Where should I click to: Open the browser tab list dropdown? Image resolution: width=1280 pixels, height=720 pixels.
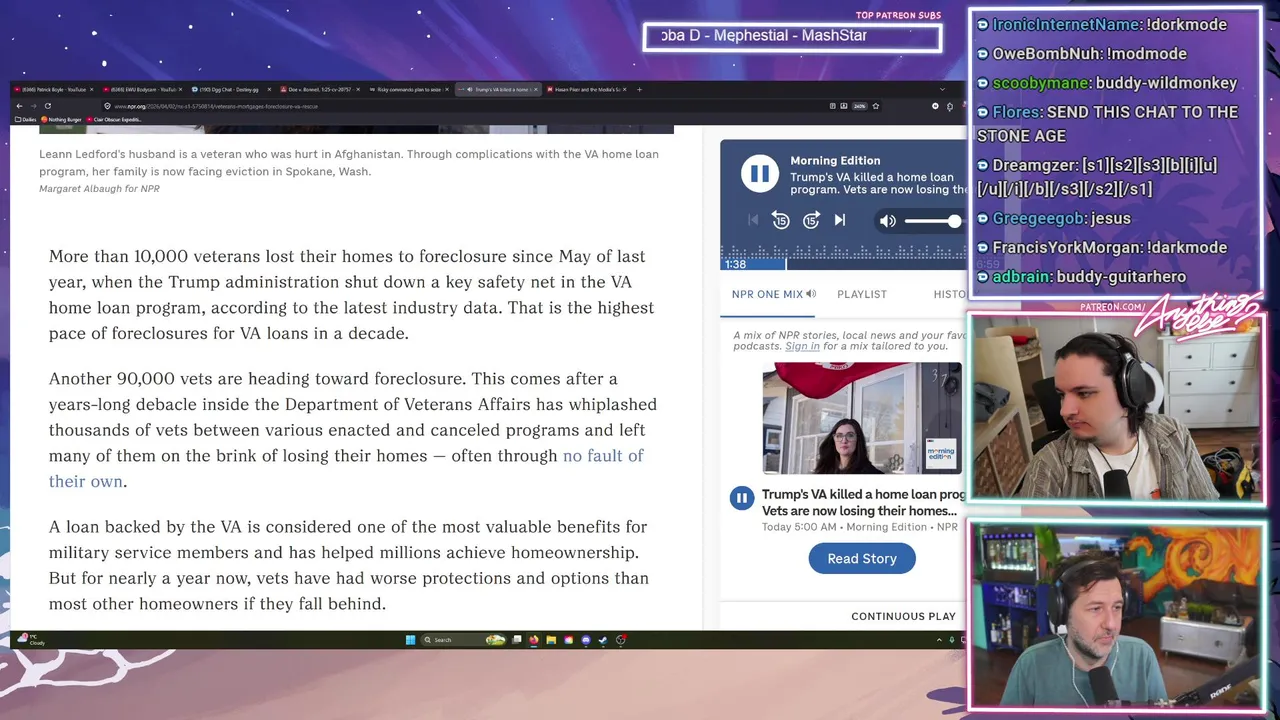[943, 89]
